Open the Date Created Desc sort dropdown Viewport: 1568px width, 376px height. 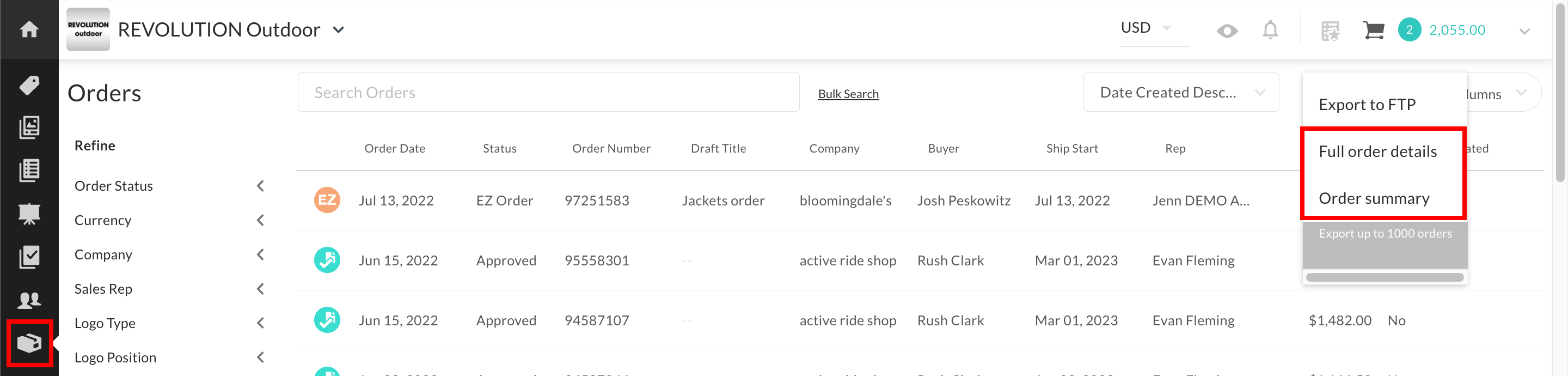(1181, 92)
